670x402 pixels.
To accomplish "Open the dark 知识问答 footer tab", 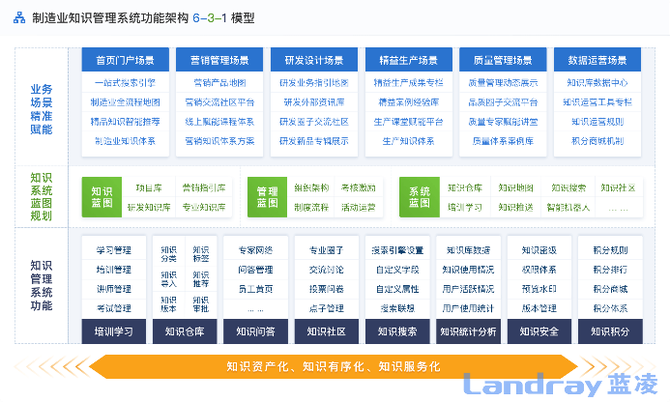I will (256, 331).
